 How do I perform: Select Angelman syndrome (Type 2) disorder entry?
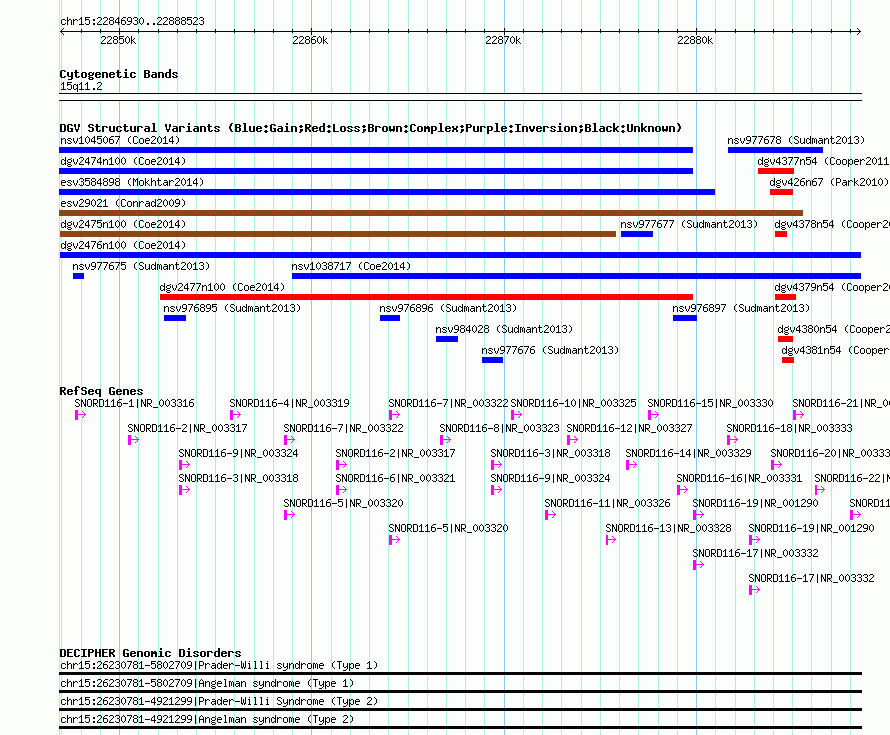coord(460,722)
